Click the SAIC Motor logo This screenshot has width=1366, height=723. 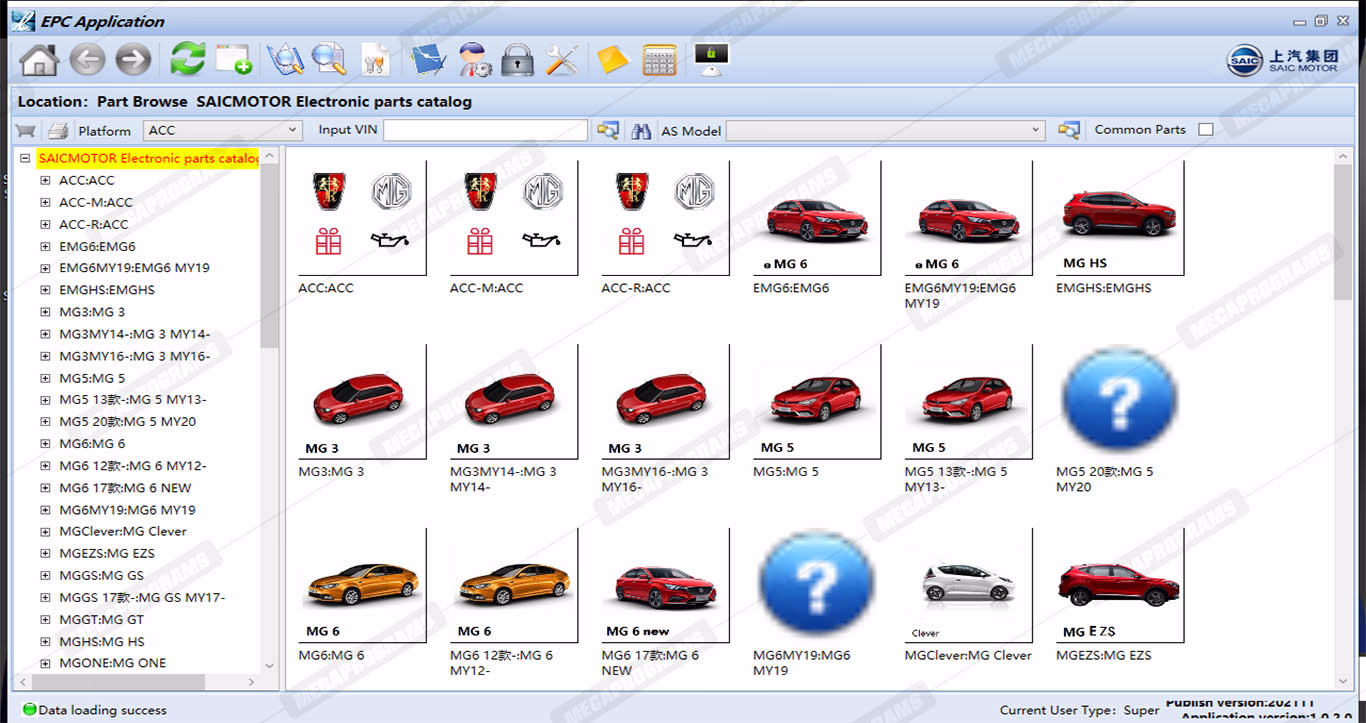tap(1283, 60)
